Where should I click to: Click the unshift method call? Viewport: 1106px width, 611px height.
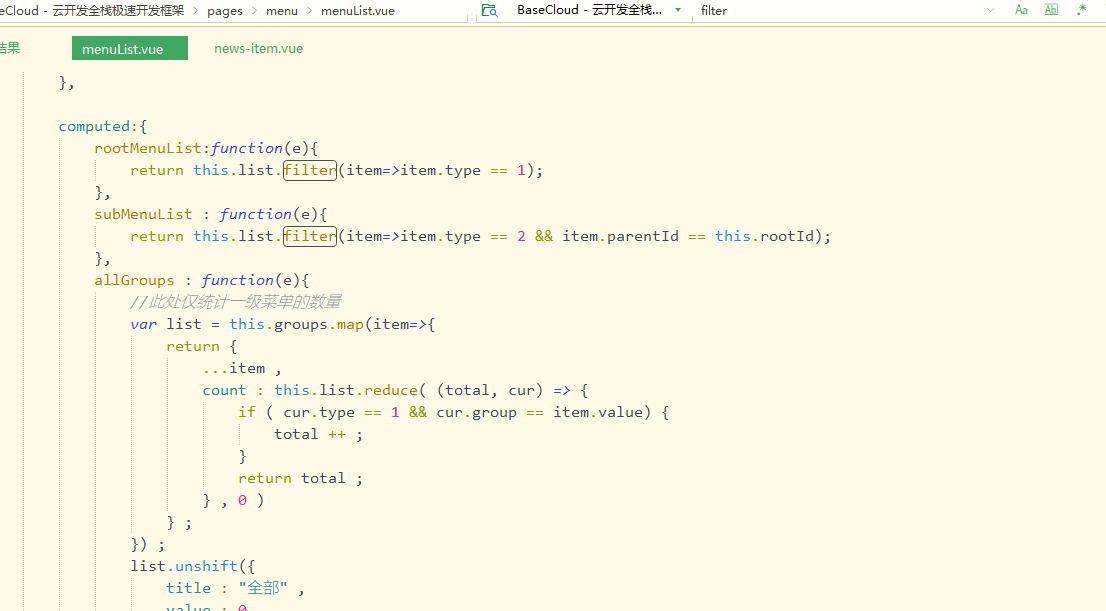pos(206,566)
